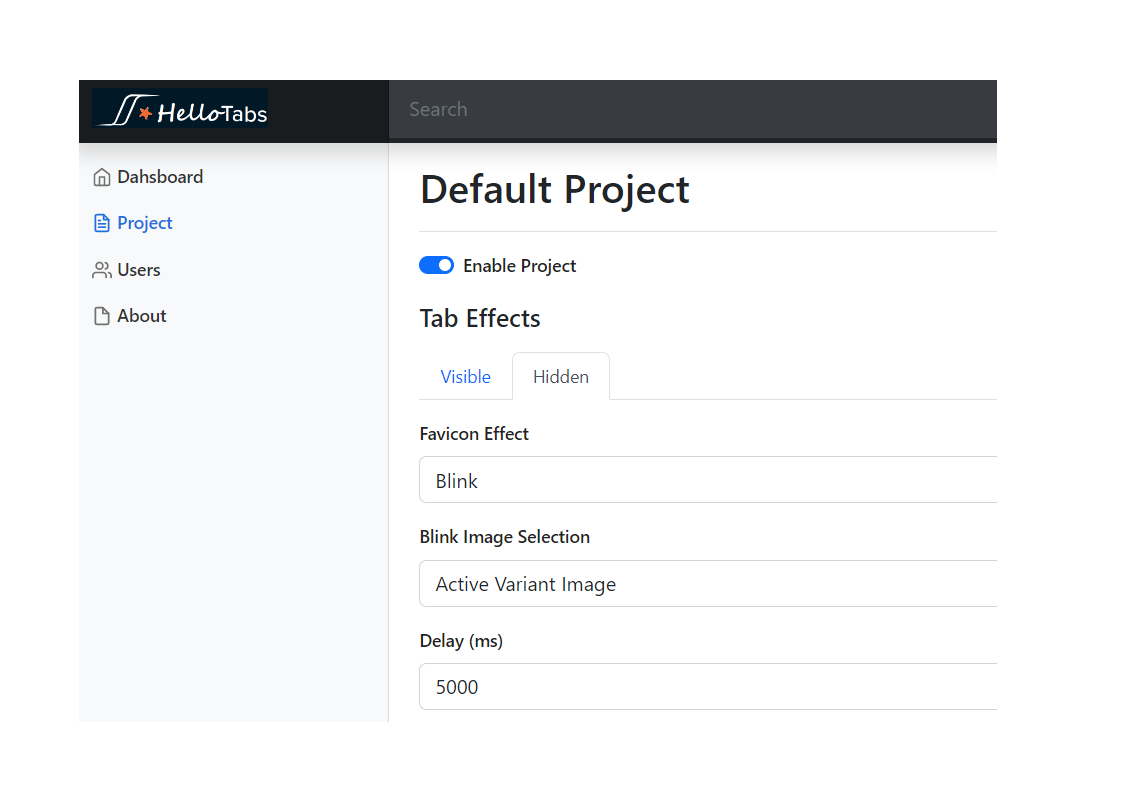Click the Project document icon
1122x793 pixels.
102,223
